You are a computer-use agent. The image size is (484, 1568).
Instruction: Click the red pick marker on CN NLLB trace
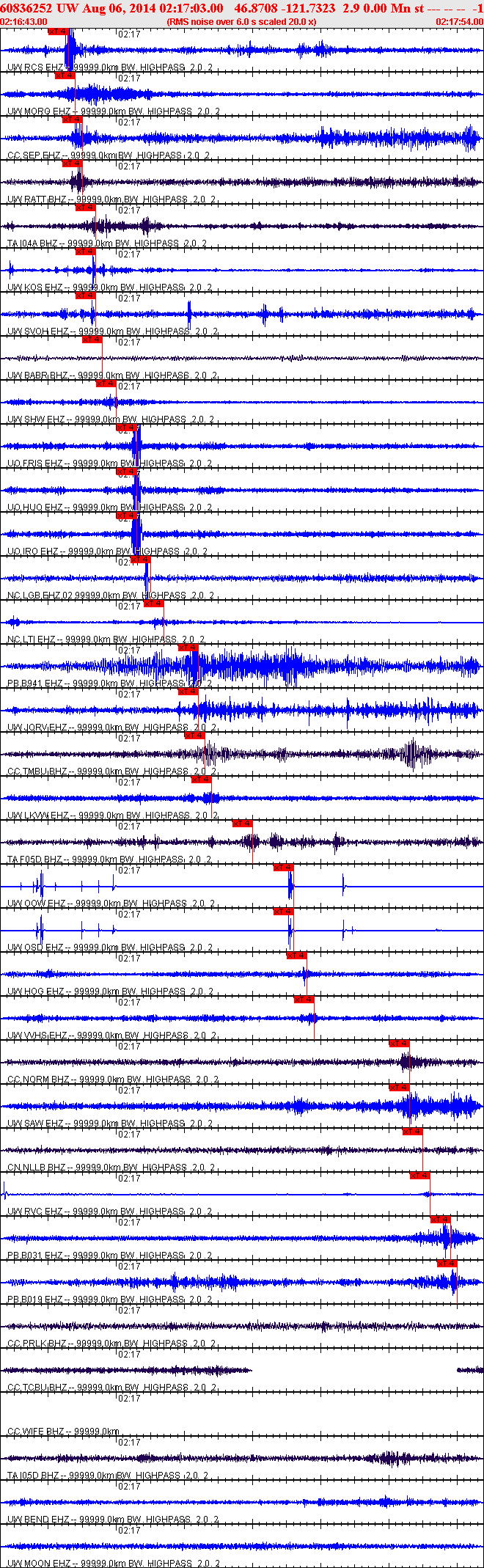pos(413,1131)
